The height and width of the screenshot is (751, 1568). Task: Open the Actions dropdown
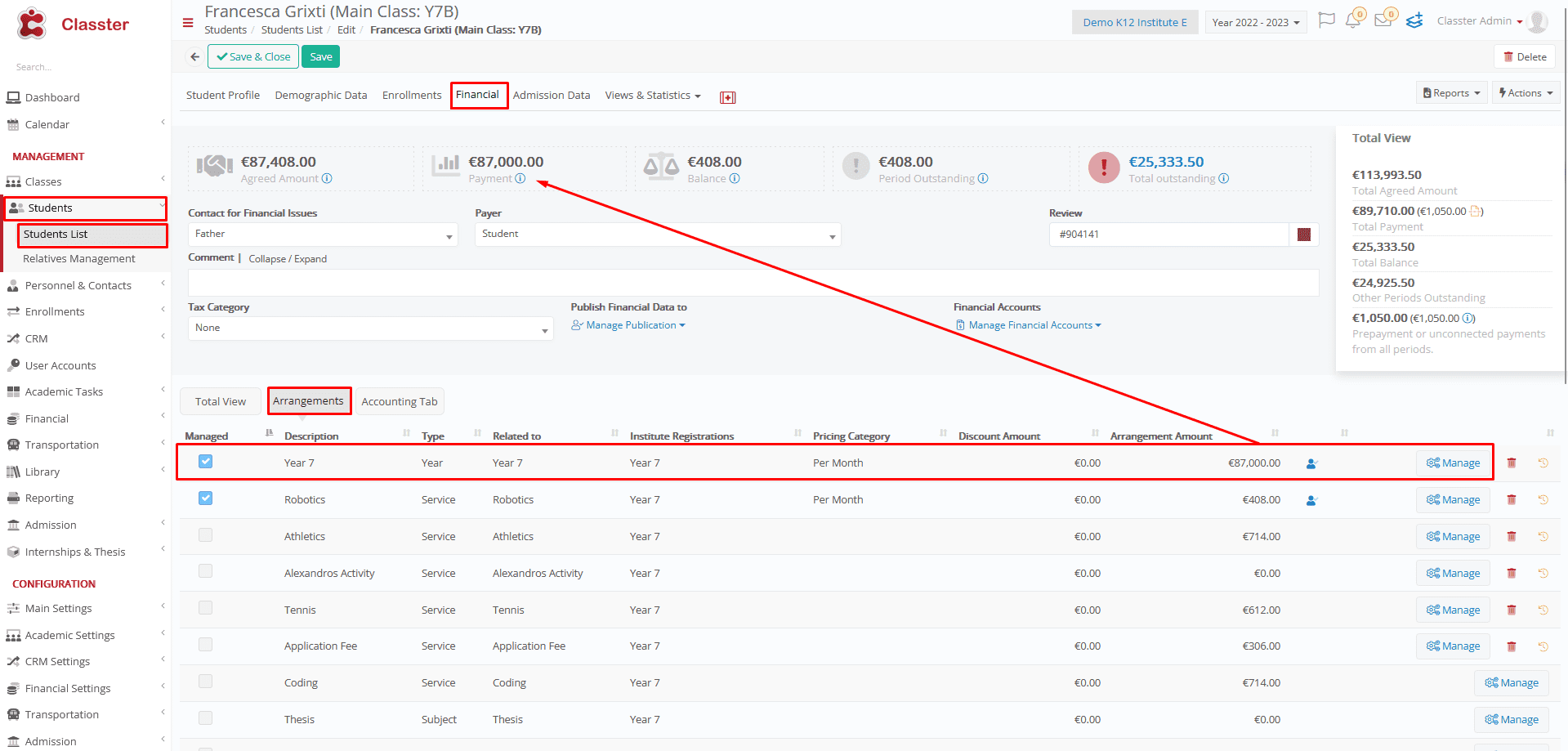click(x=1526, y=93)
